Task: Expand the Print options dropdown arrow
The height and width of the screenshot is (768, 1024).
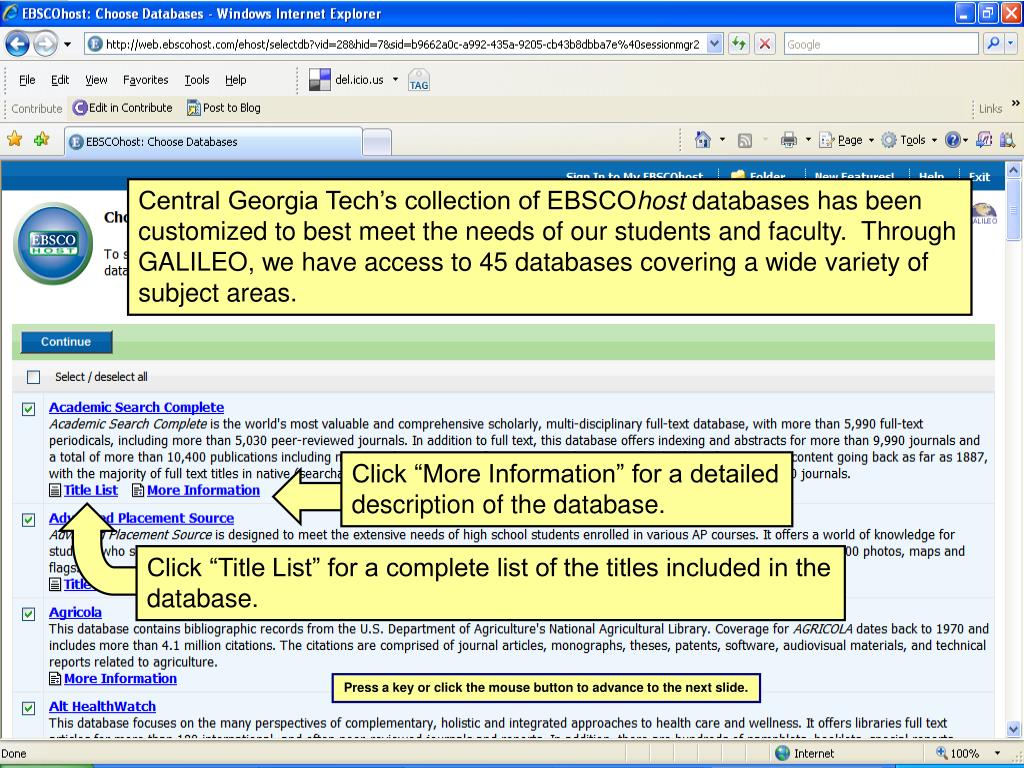Action: point(808,140)
